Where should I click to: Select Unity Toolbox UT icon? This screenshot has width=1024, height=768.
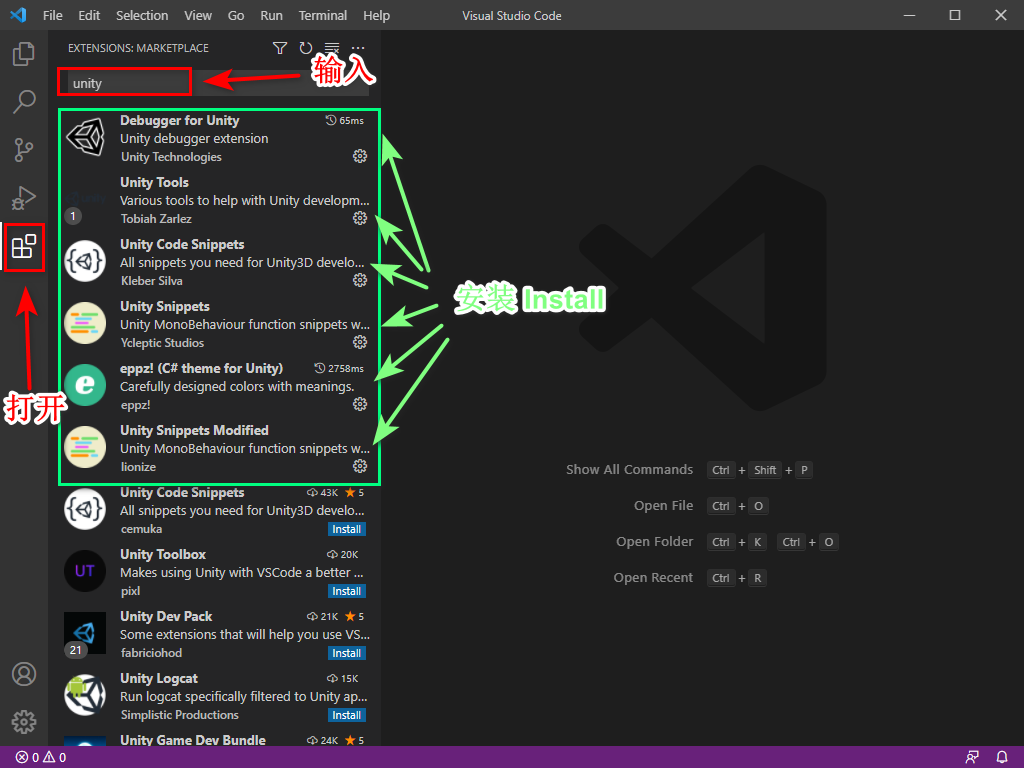pos(85,571)
